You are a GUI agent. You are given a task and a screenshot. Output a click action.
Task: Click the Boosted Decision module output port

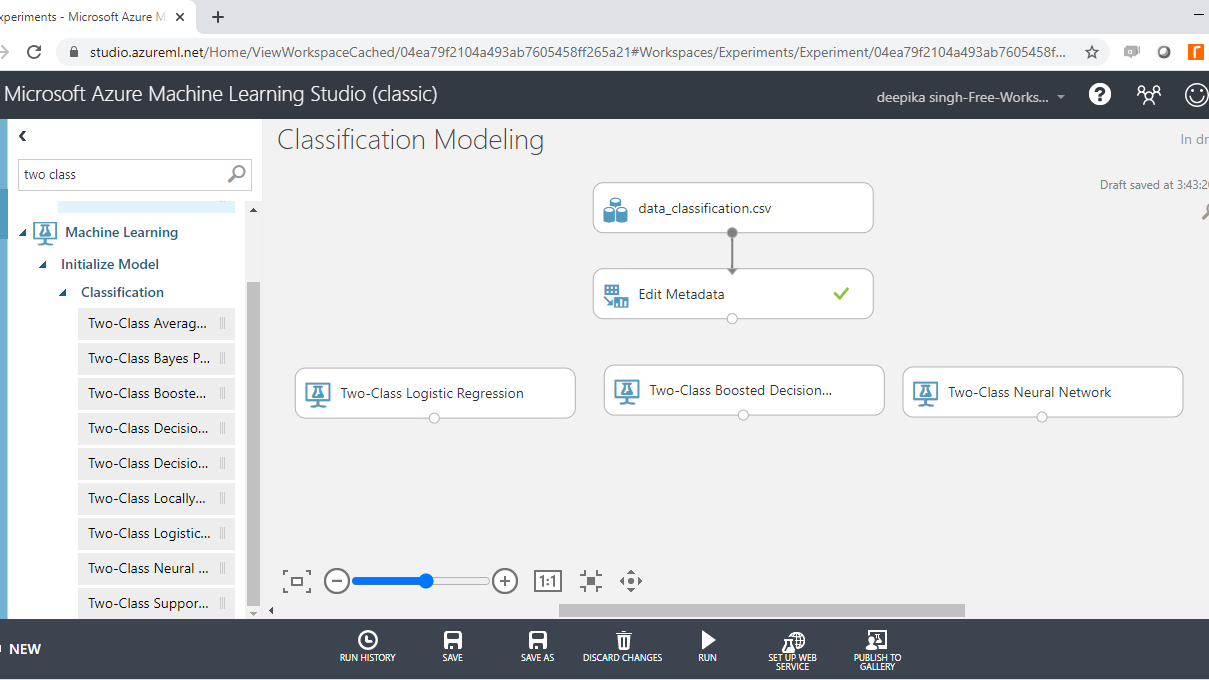coord(743,415)
